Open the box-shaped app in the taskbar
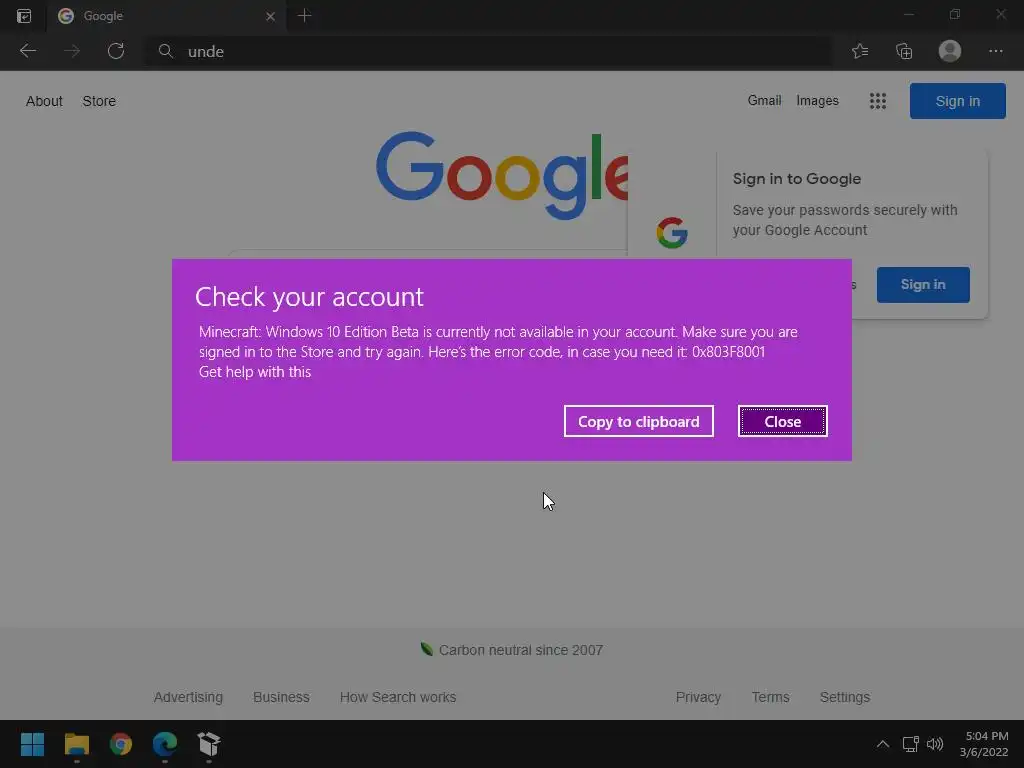The width and height of the screenshot is (1024, 768). 209,744
